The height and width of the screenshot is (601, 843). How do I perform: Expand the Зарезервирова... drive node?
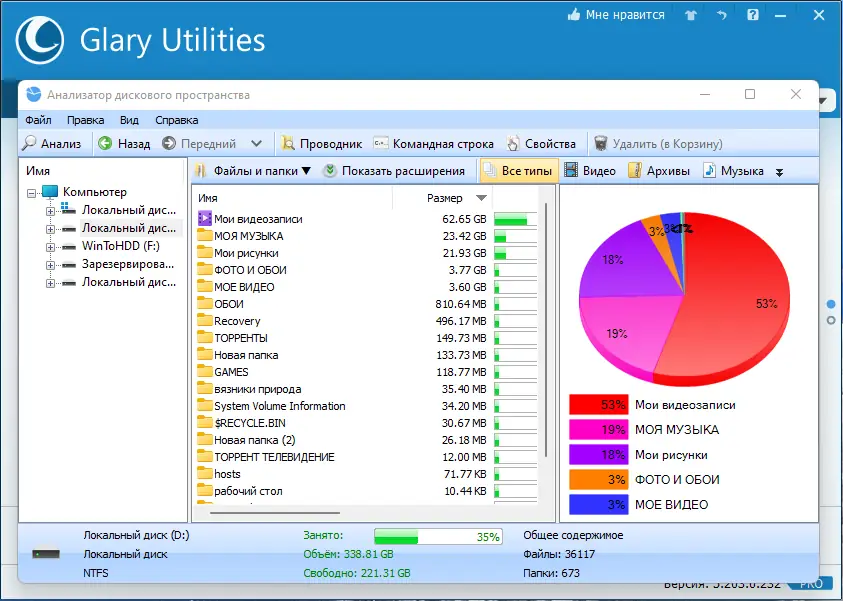[50, 265]
